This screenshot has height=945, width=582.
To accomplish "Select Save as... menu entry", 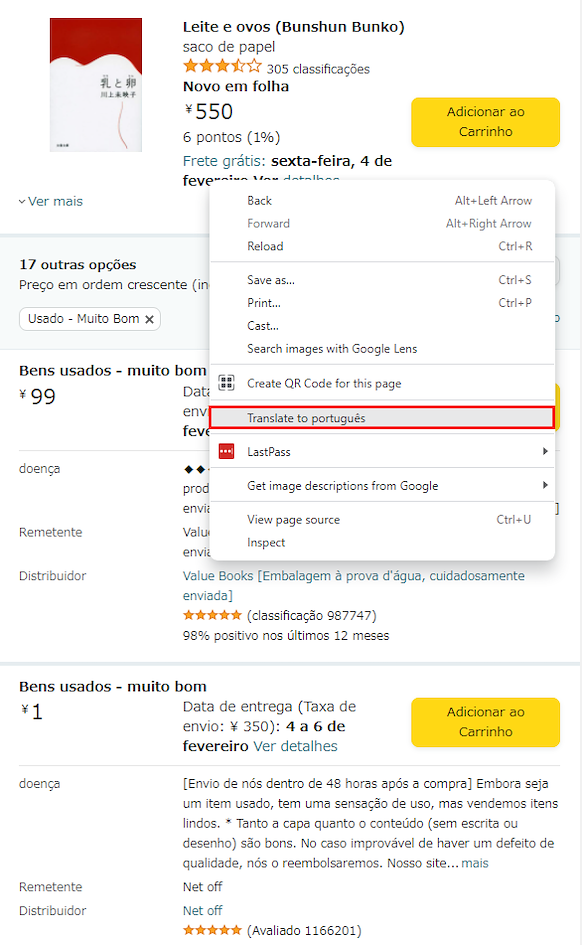I will tap(382, 280).
